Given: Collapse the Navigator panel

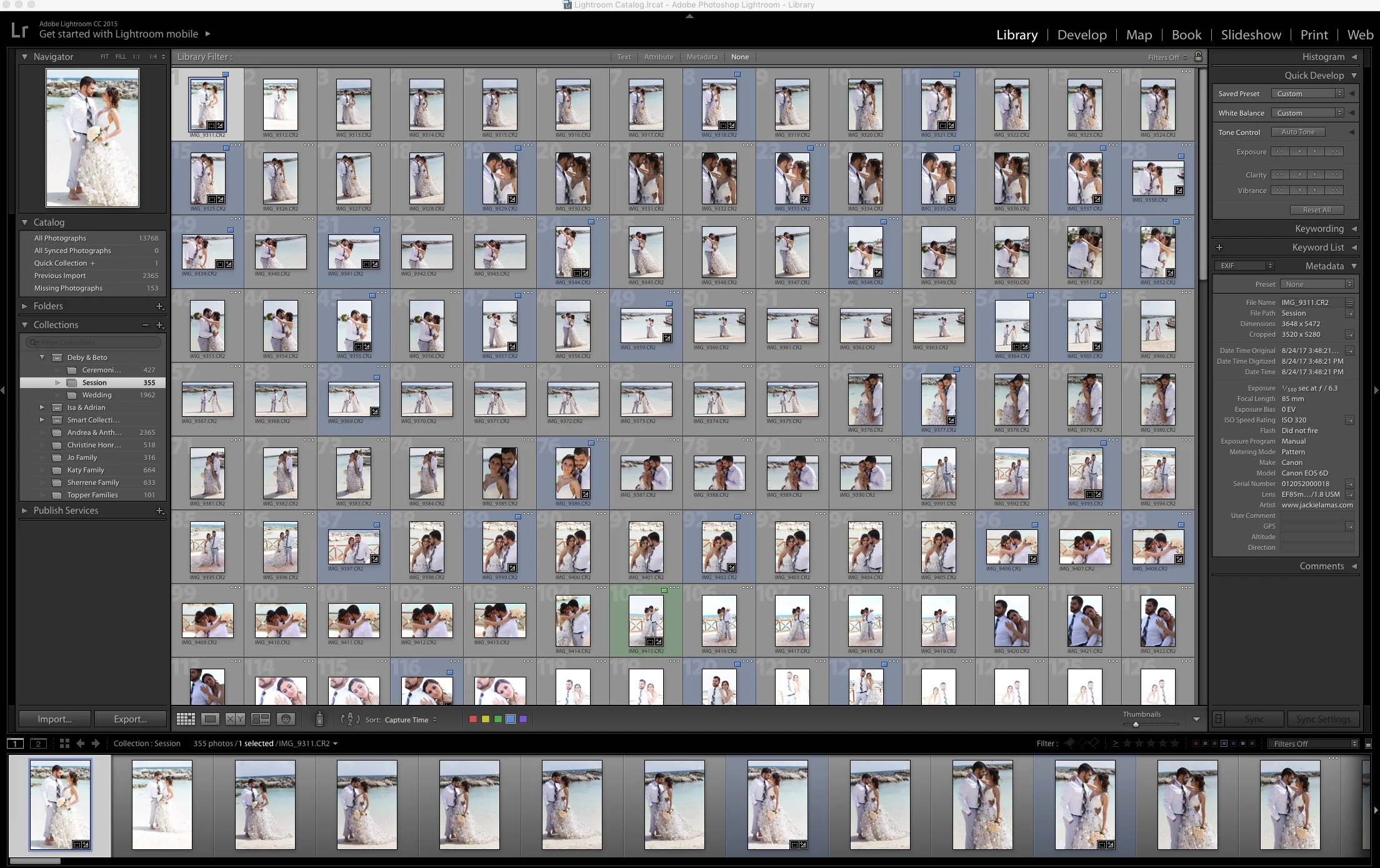Looking at the screenshot, I should click(25, 57).
